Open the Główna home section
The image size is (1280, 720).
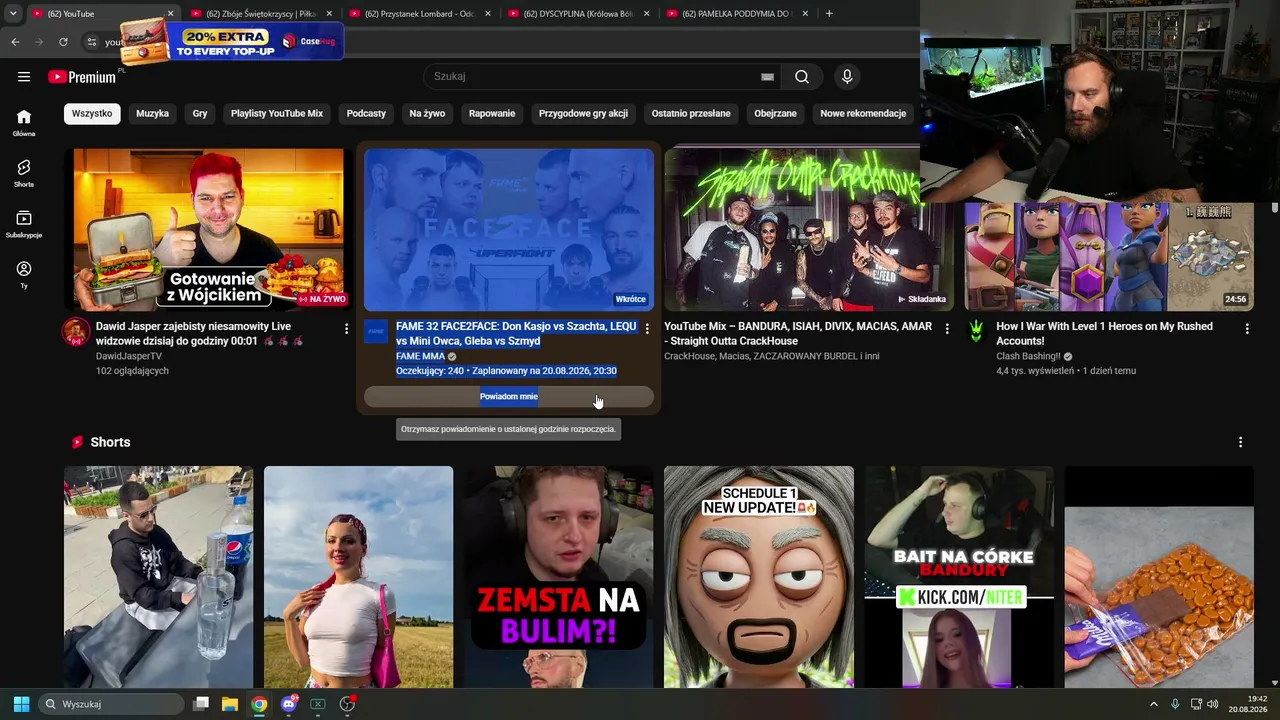coord(24,123)
